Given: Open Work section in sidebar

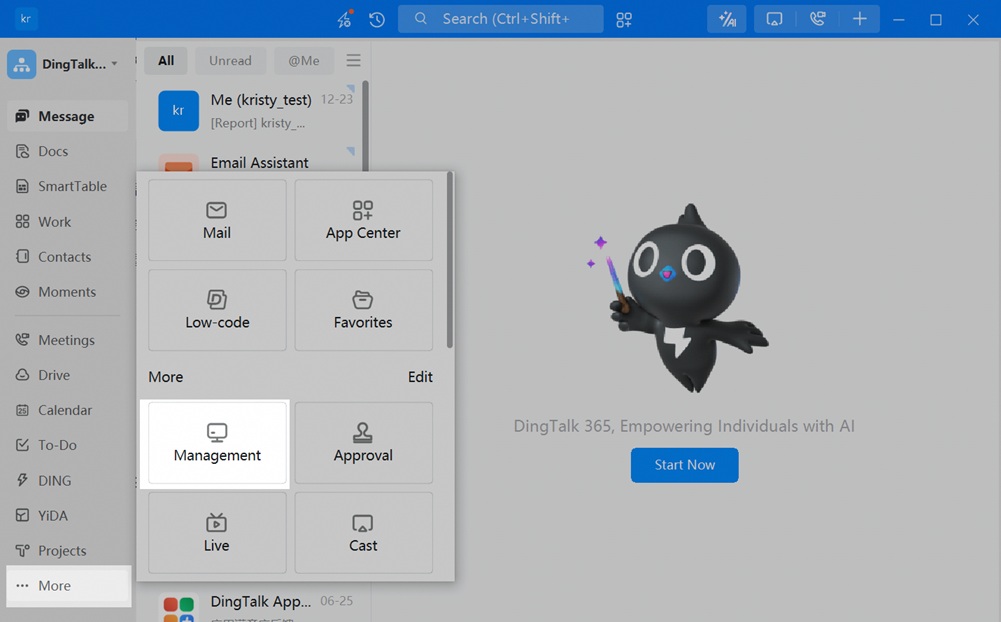Looking at the screenshot, I should pyautogui.click(x=68, y=222).
